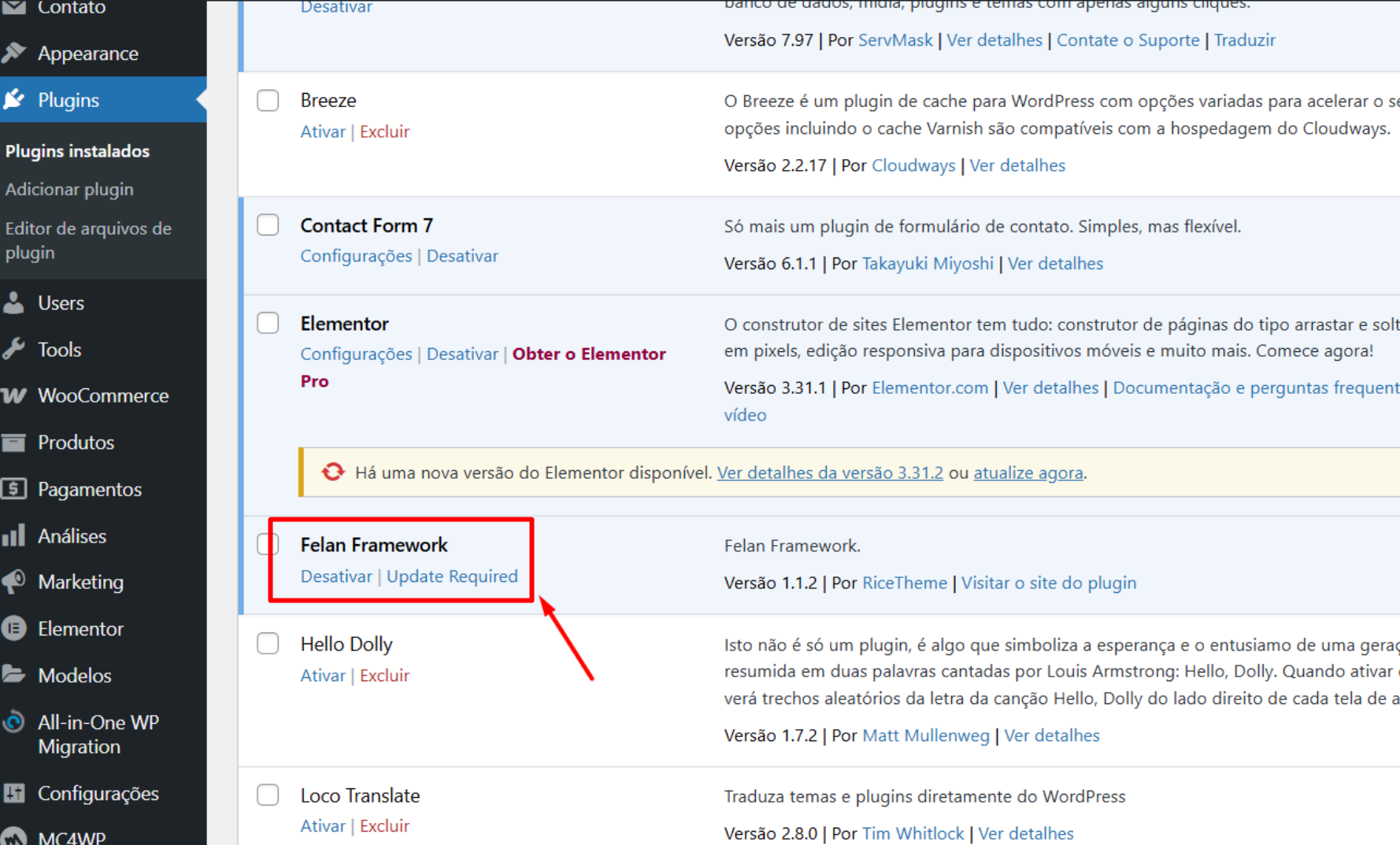Click the ServMask author link
1400x845 pixels.
click(895, 40)
